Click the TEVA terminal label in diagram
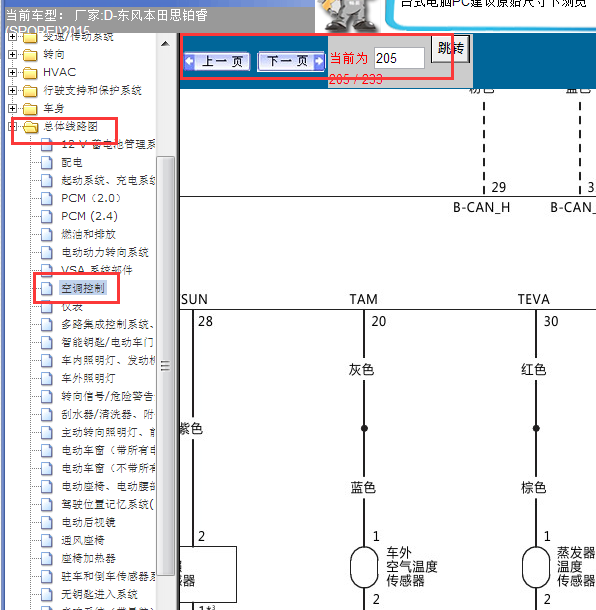The width and height of the screenshot is (596, 610). pyautogui.click(x=533, y=299)
